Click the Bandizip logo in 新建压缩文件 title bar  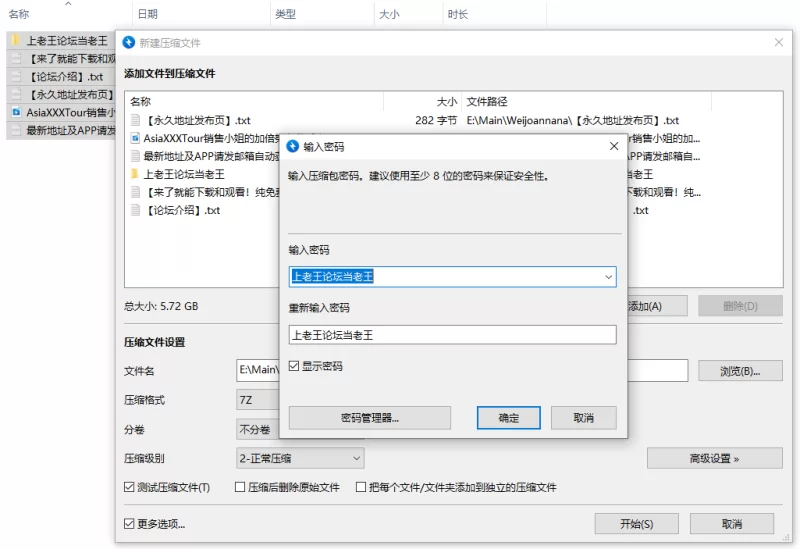point(129,42)
